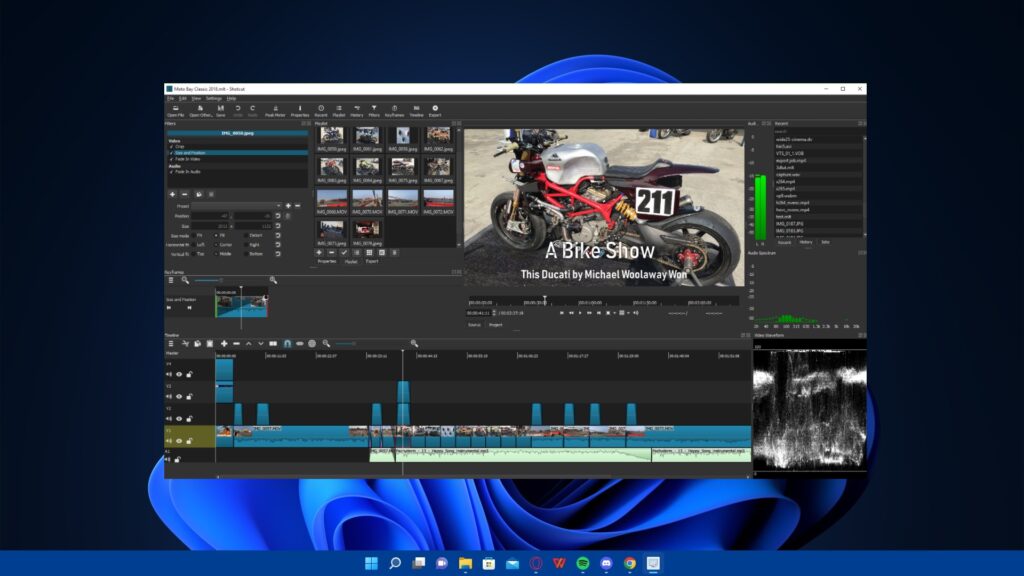The image size is (1024, 576).
Task: Remove the selected filter with minus icon
Action: pos(184,195)
